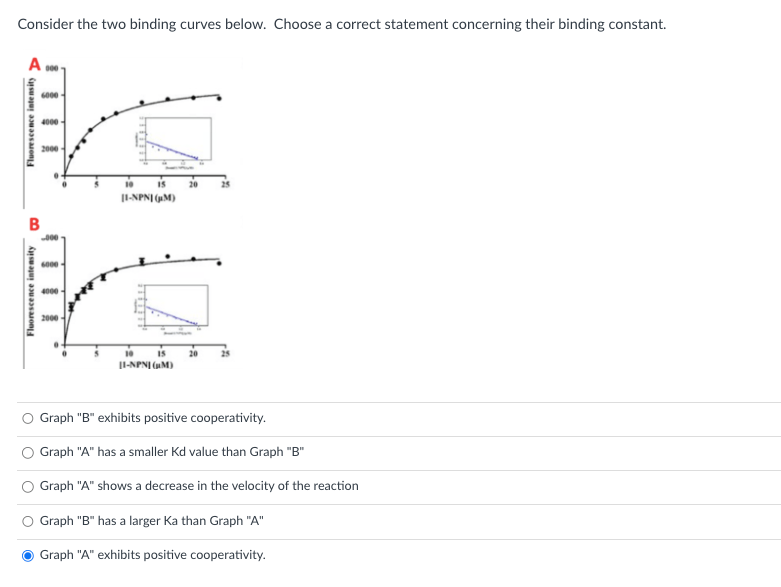Click the x-axis label under graph A
Screen dimensions: 781x587
pos(150,197)
